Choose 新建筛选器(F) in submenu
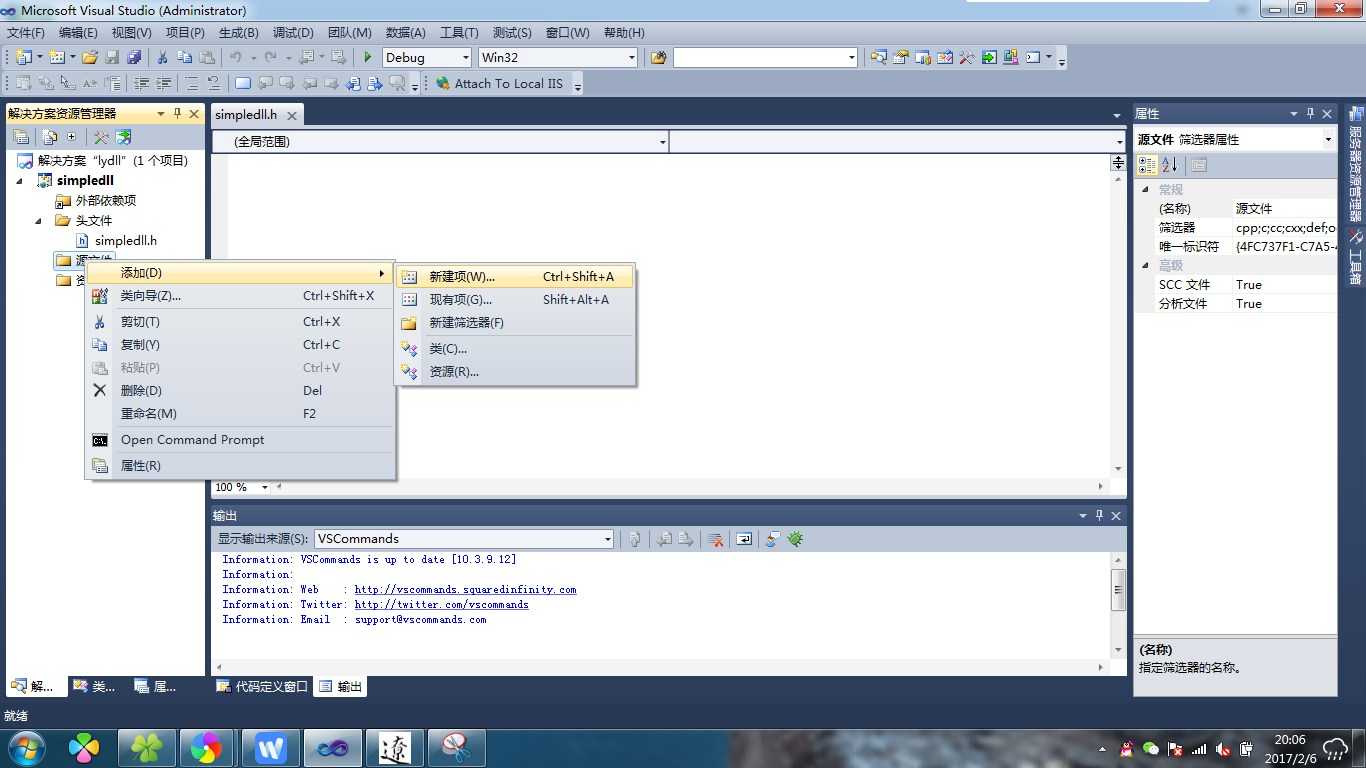This screenshot has height=768, width=1366. pyautogui.click(x=515, y=322)
